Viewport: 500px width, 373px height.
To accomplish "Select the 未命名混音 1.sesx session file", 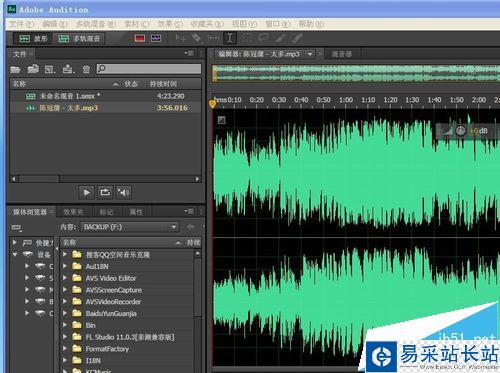I will (x=106, y=96).
